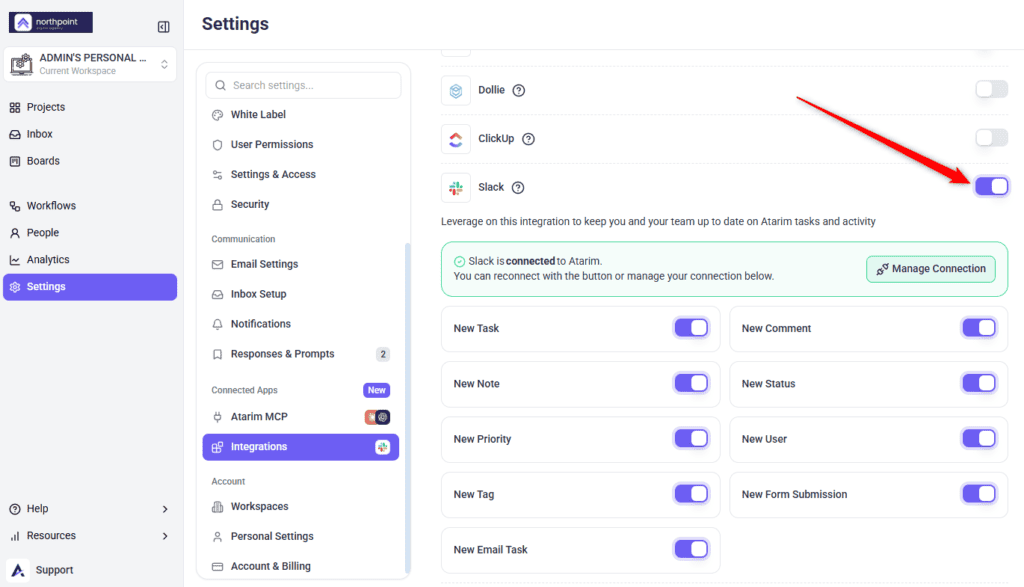
Task: Click Support at sidebar bottom
Action: click(54, 570)
